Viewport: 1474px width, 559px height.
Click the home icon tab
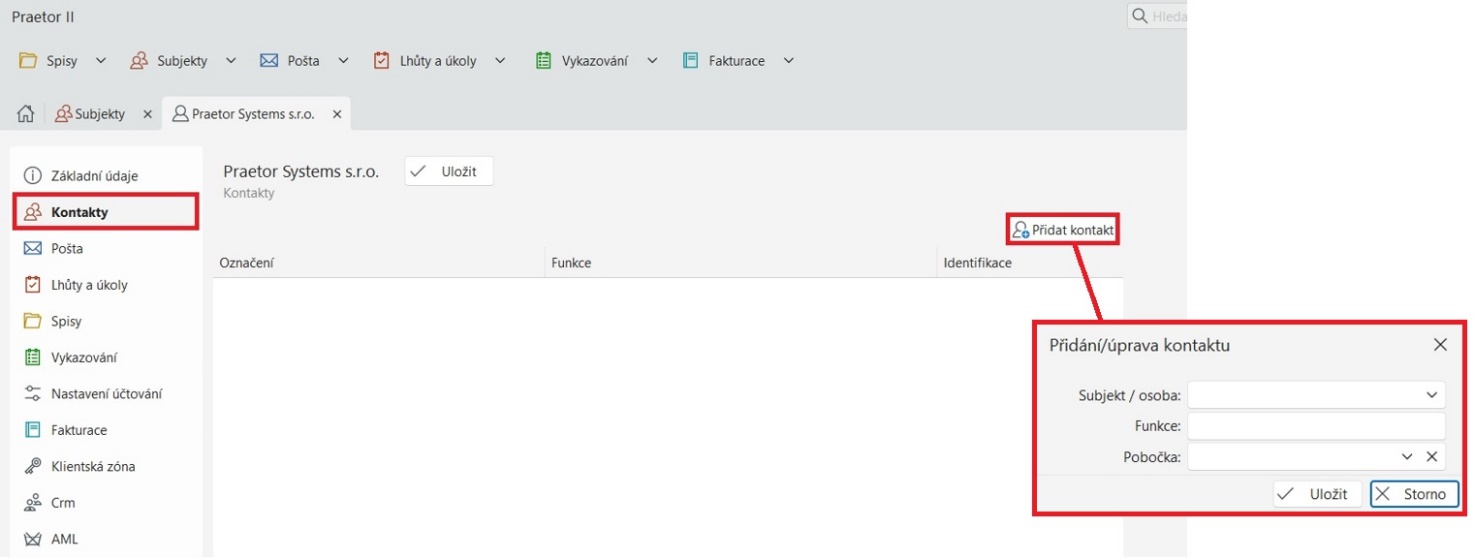coord(26,114)
